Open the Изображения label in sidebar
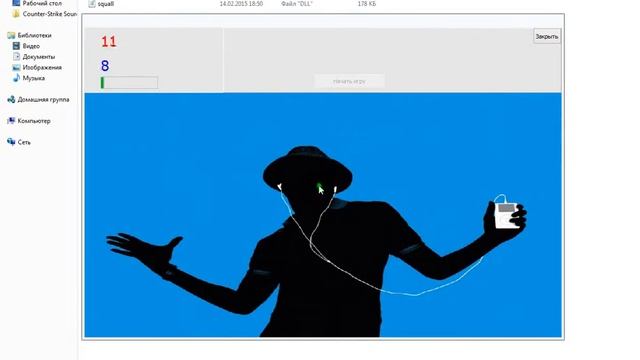 (x=42, y=67)
